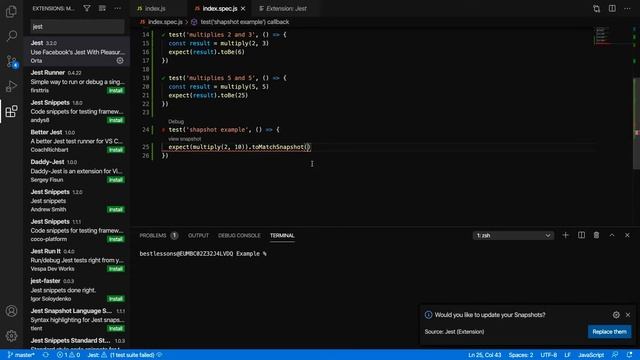Click the Jest test suite failed status

(x=124, y=355)
